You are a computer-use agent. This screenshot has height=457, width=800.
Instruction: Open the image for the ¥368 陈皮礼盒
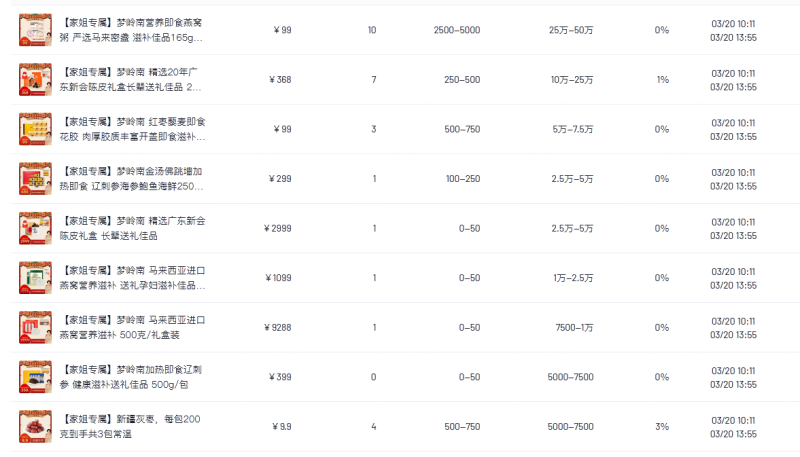pyautogui.click(x=35, y=79)
